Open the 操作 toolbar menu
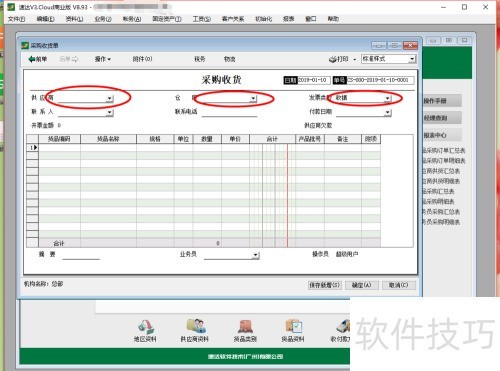The width and height of the screenshot is (500, 371). pos(103,59)
